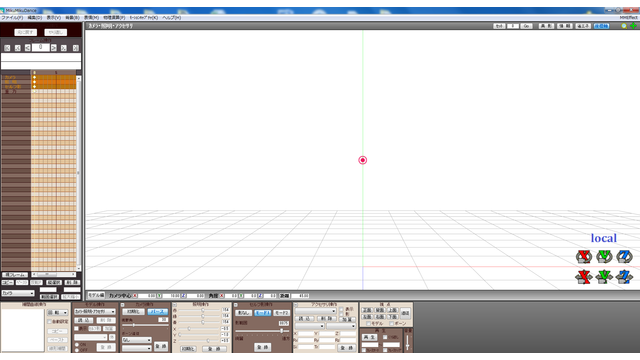Click the blue Z move gizmo icon
This screenshot has width=640, height=360.
click(624, 277)
